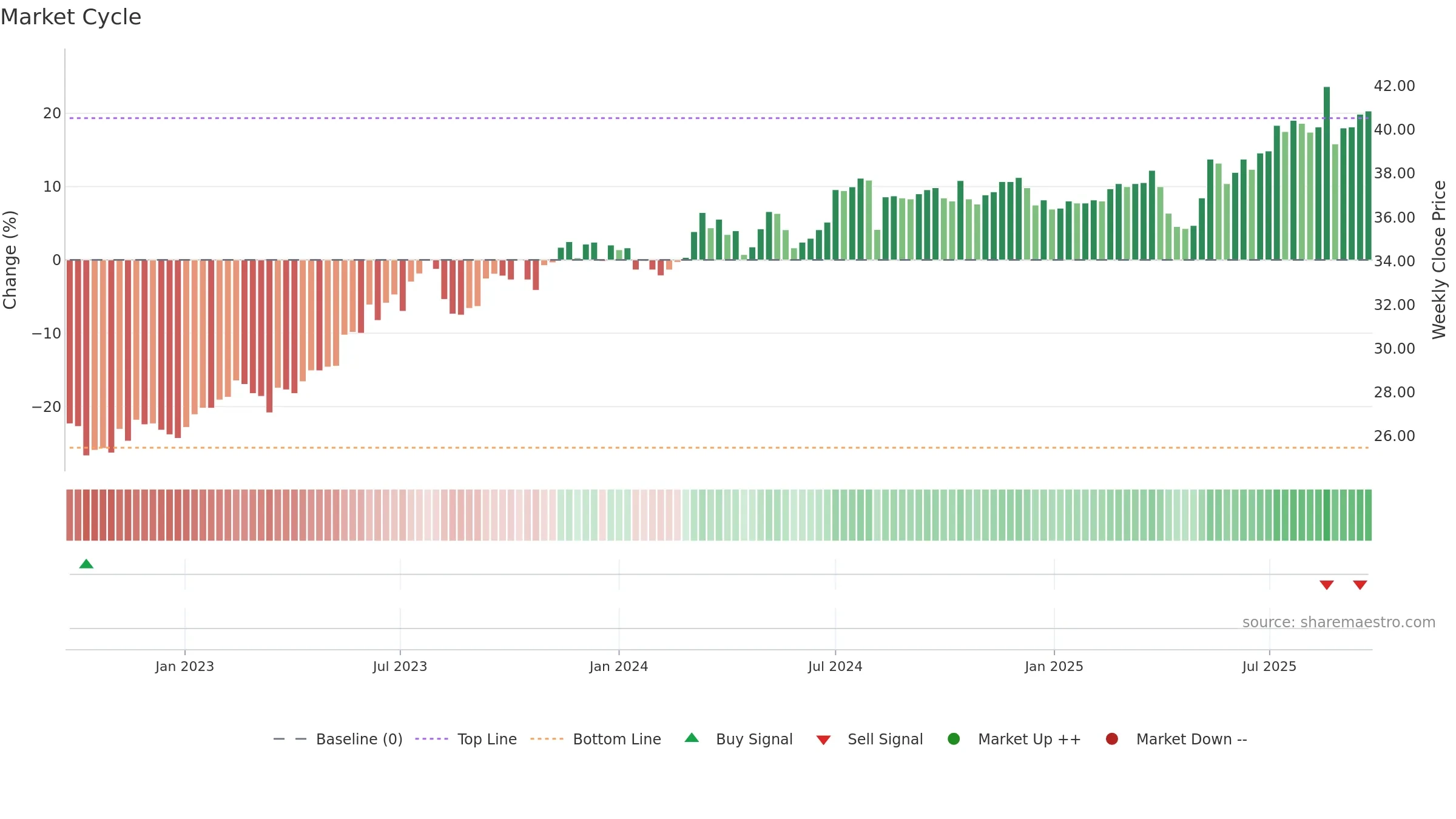1456x819 pixels.
Task: Click the source: sharemaestro.com text
Action: 1339,622
